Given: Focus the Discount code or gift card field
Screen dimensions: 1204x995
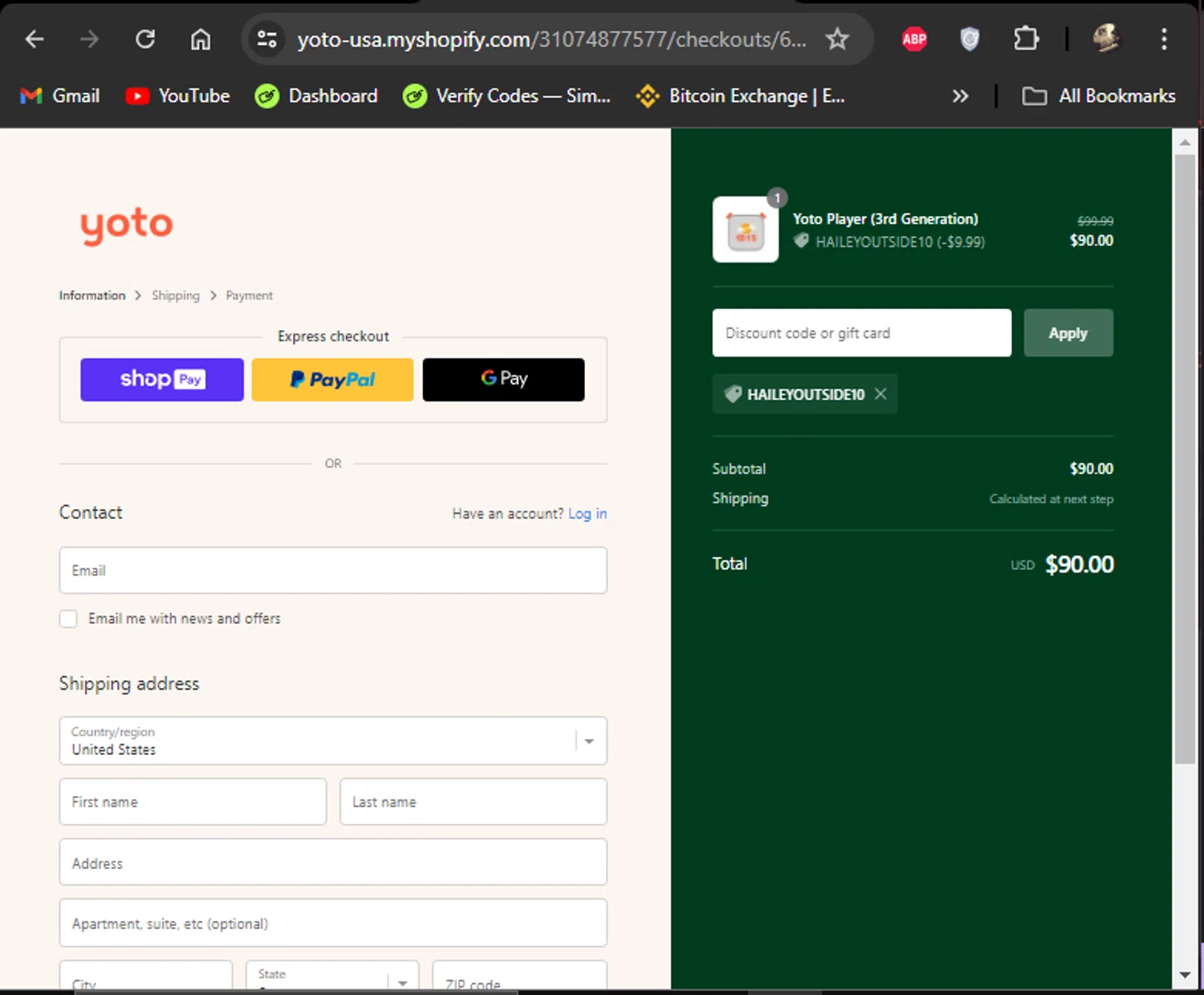Looking at the screenshot, I should 862,333.
